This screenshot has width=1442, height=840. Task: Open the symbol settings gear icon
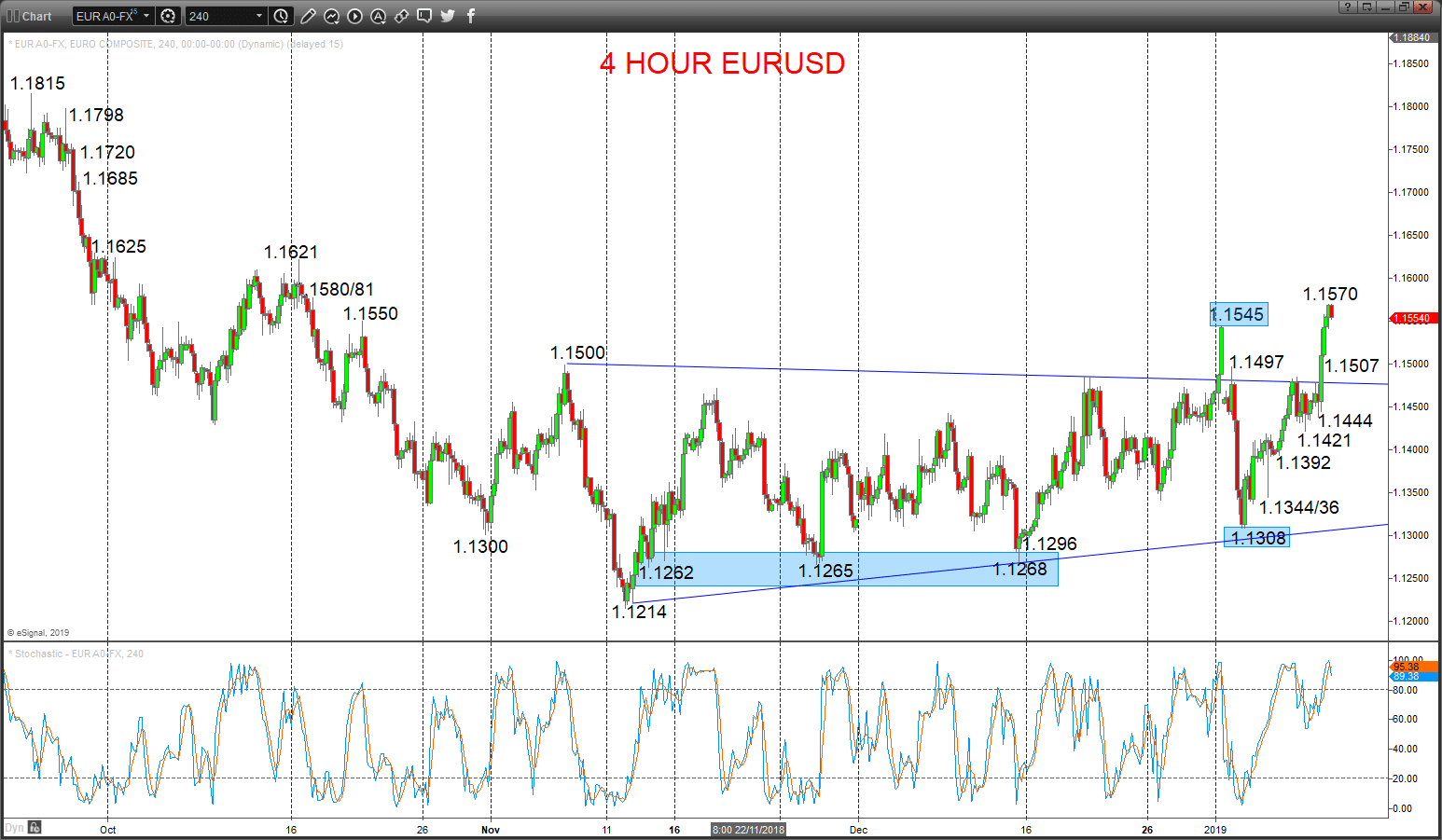pyautogui.click(x=168, y=16)
